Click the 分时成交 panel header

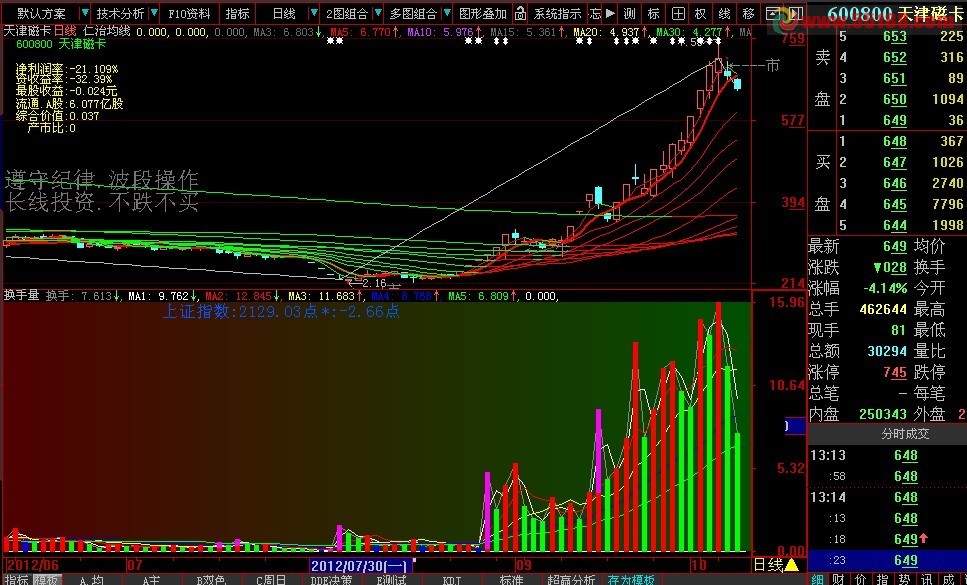905,434
